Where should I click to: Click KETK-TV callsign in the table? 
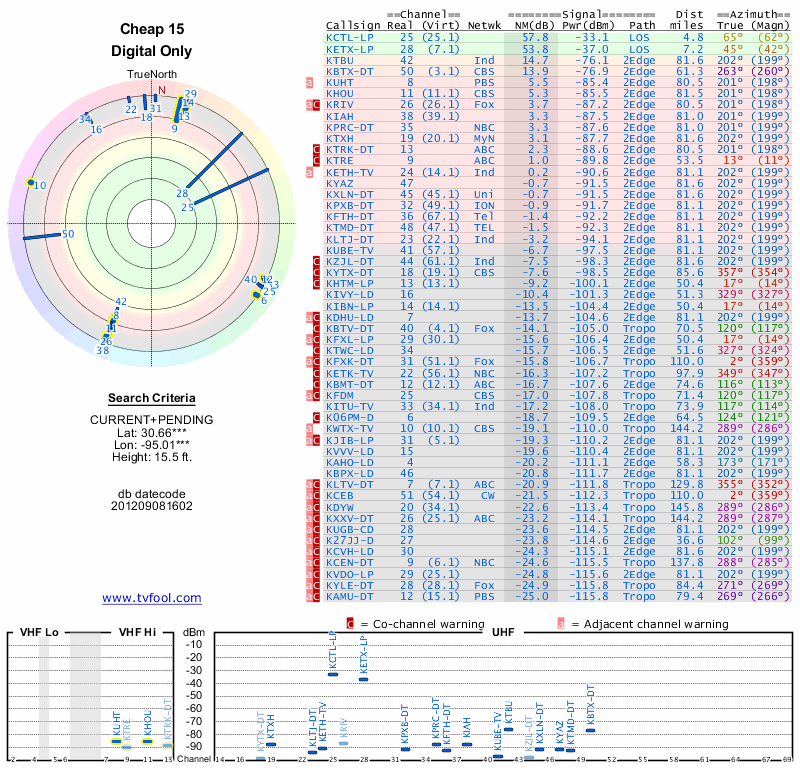click(x=349, y=374)
